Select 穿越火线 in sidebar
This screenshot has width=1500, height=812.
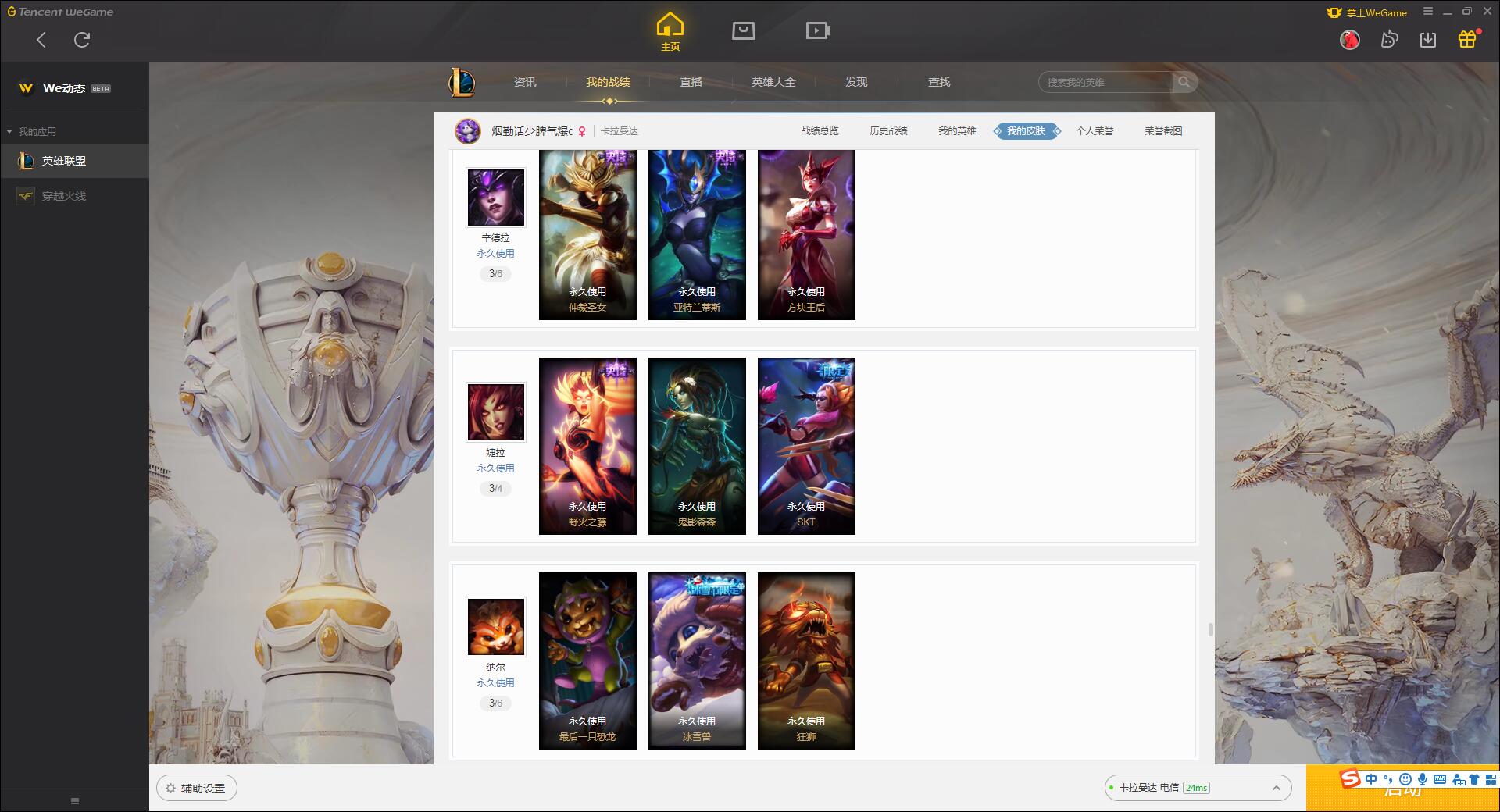(74, 196)
